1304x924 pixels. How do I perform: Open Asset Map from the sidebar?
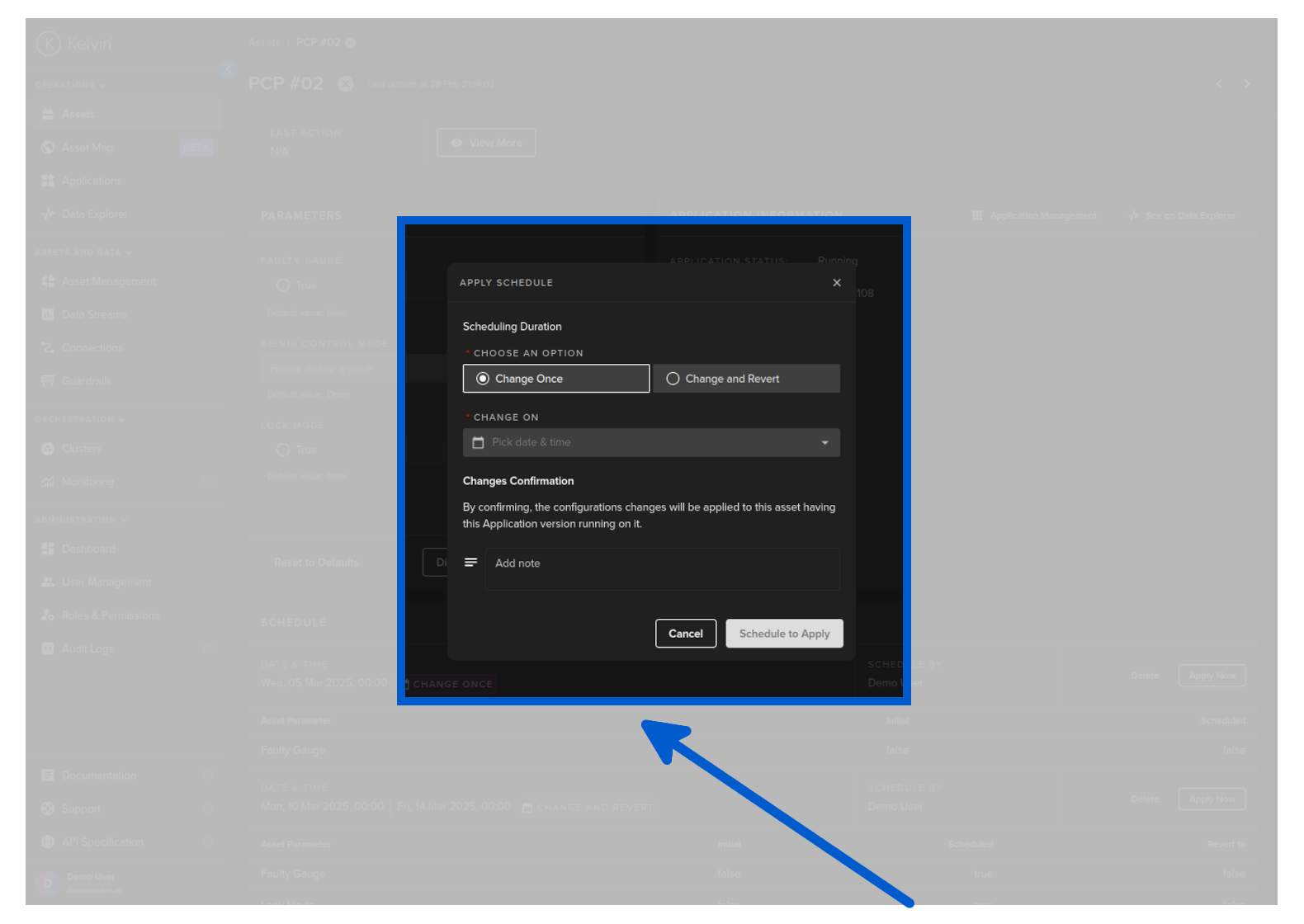tap(87, 148)
